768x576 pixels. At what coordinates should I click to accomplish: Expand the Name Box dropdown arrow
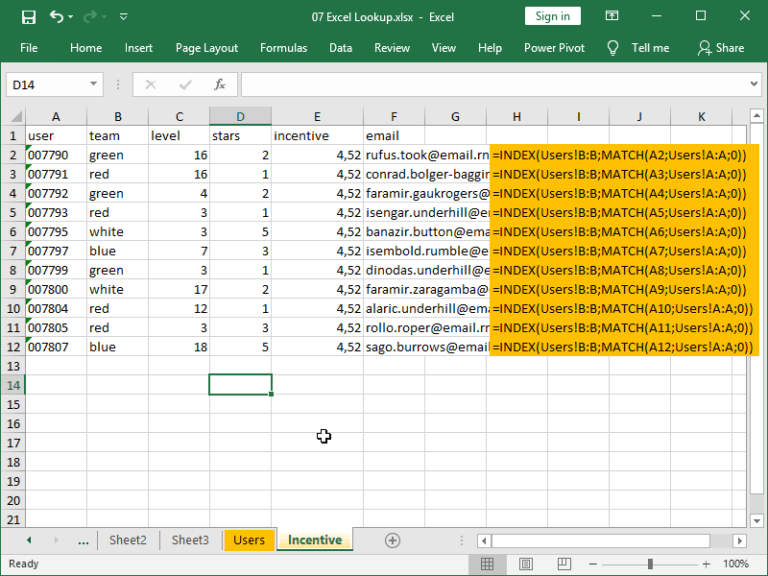93,84
